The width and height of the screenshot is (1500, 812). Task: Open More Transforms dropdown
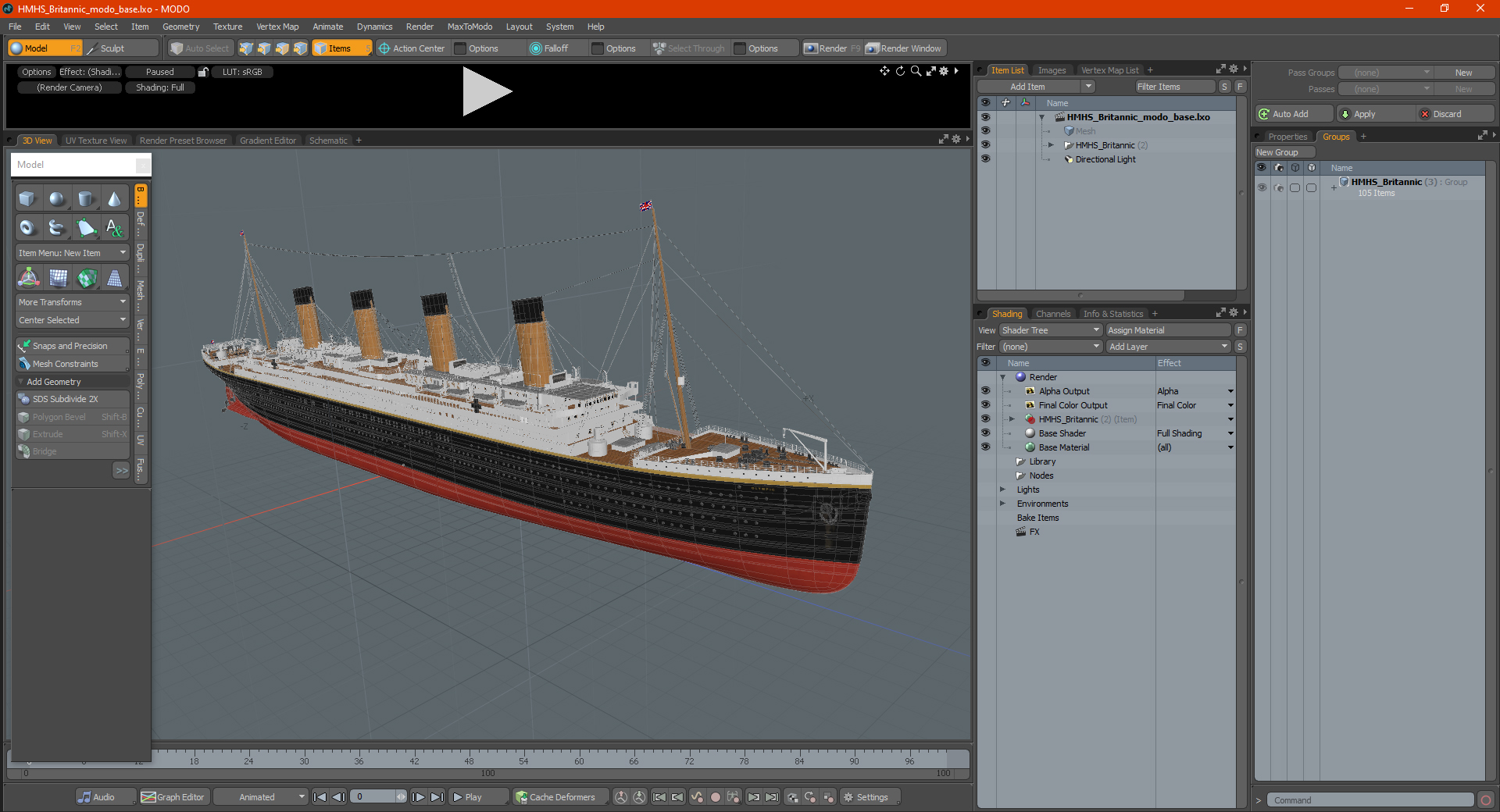click(72, 302)
